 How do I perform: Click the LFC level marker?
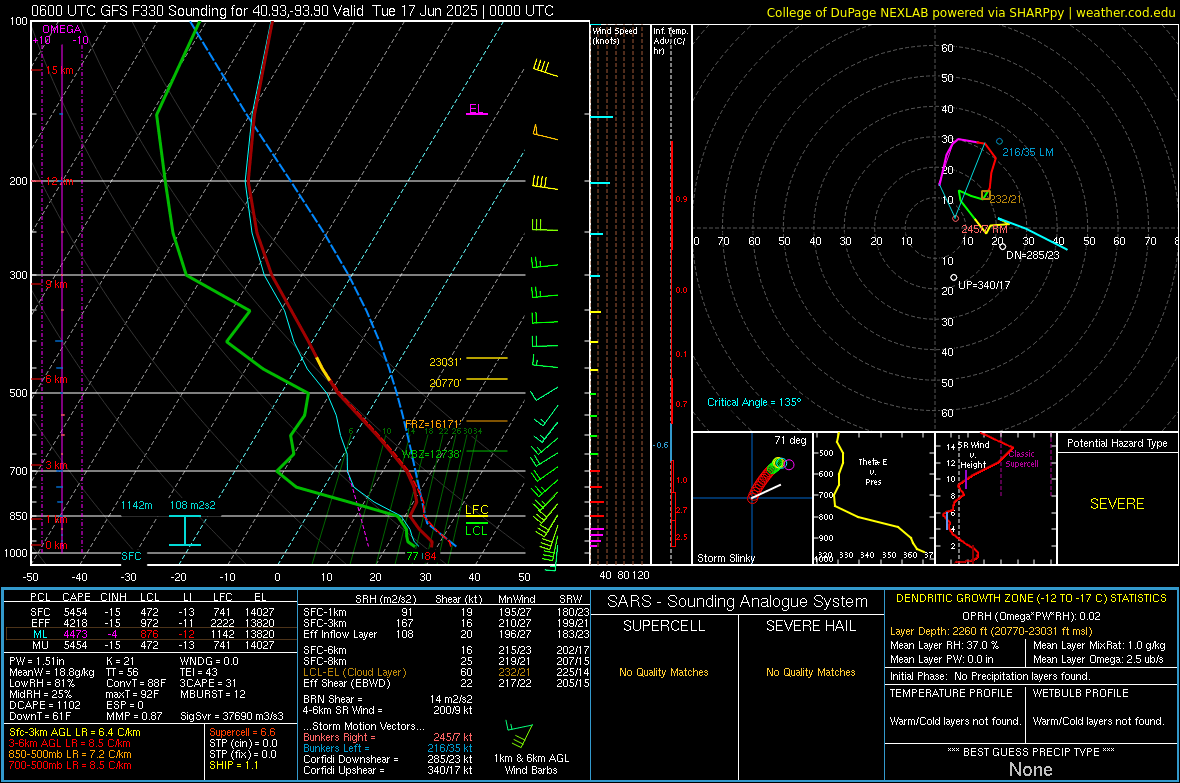coord(476,510)
